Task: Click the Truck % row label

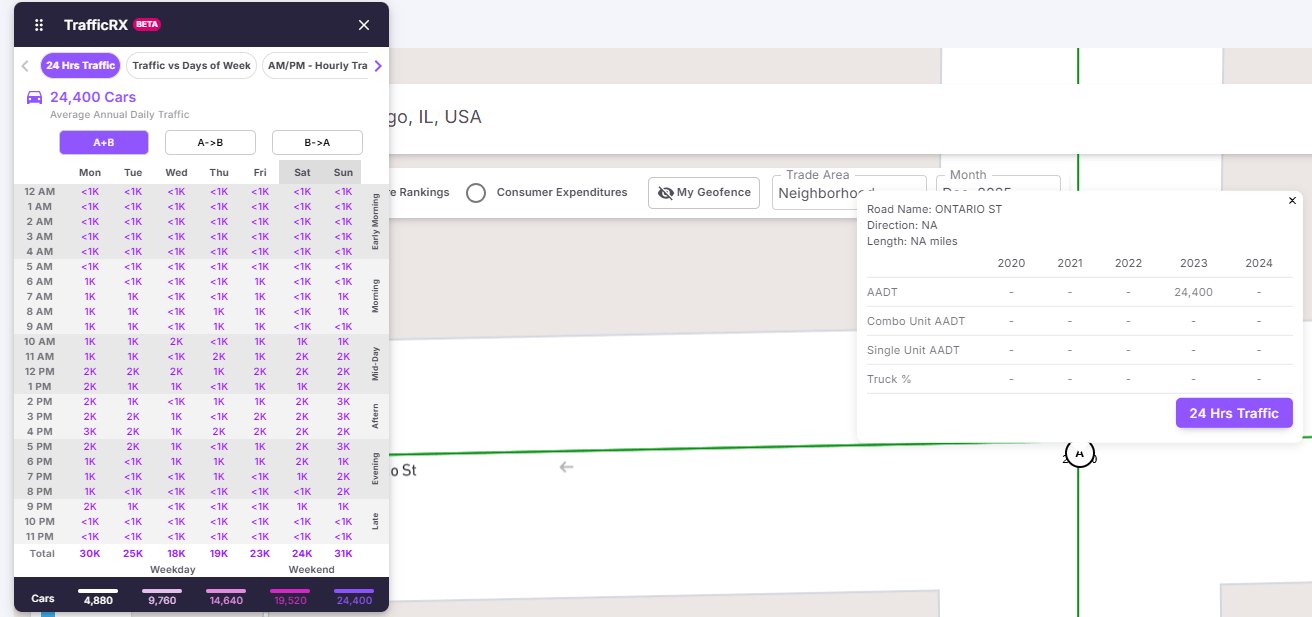Action: (889, 379)
